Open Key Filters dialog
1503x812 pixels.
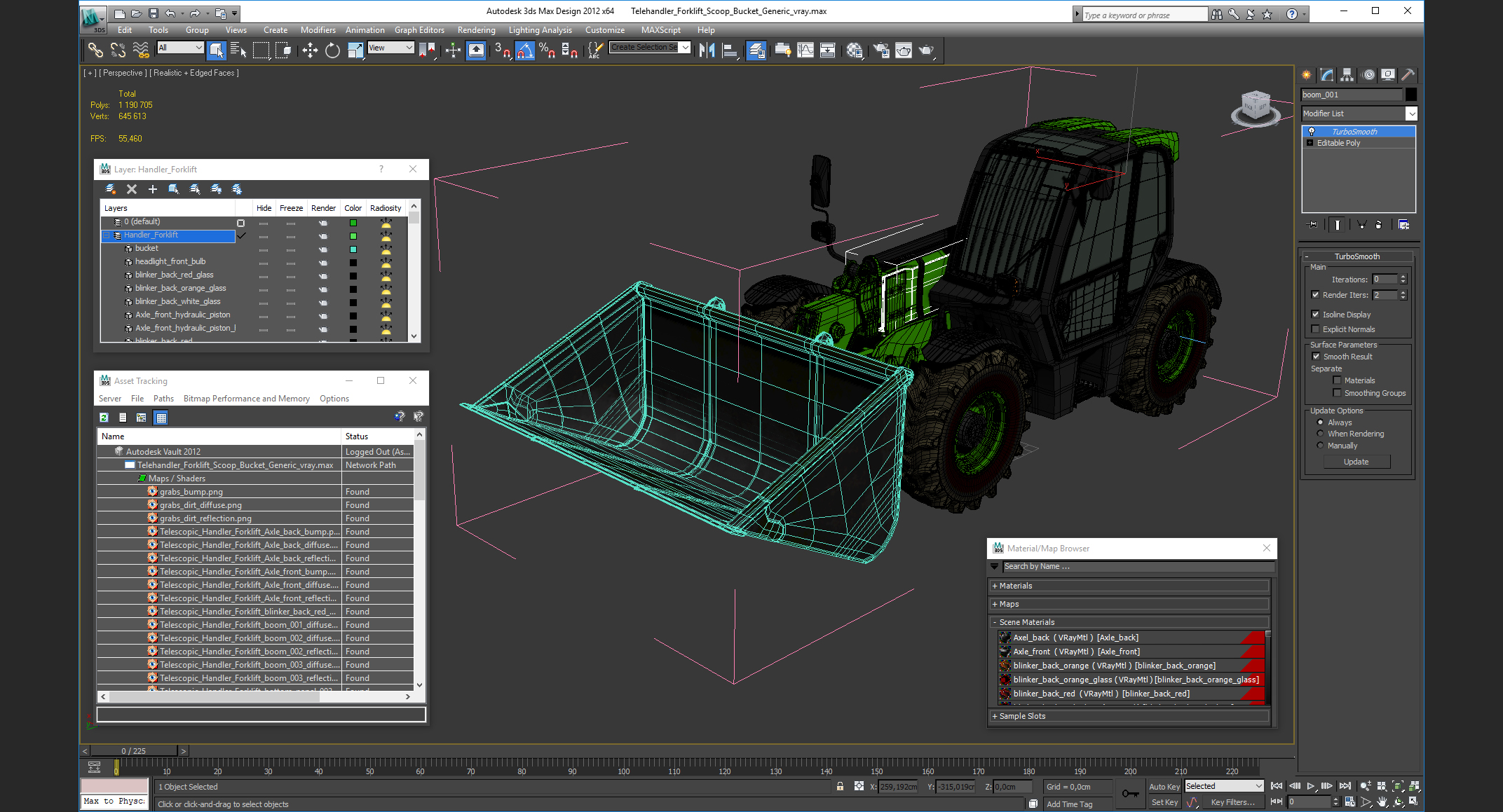[x=1233, y=802]
